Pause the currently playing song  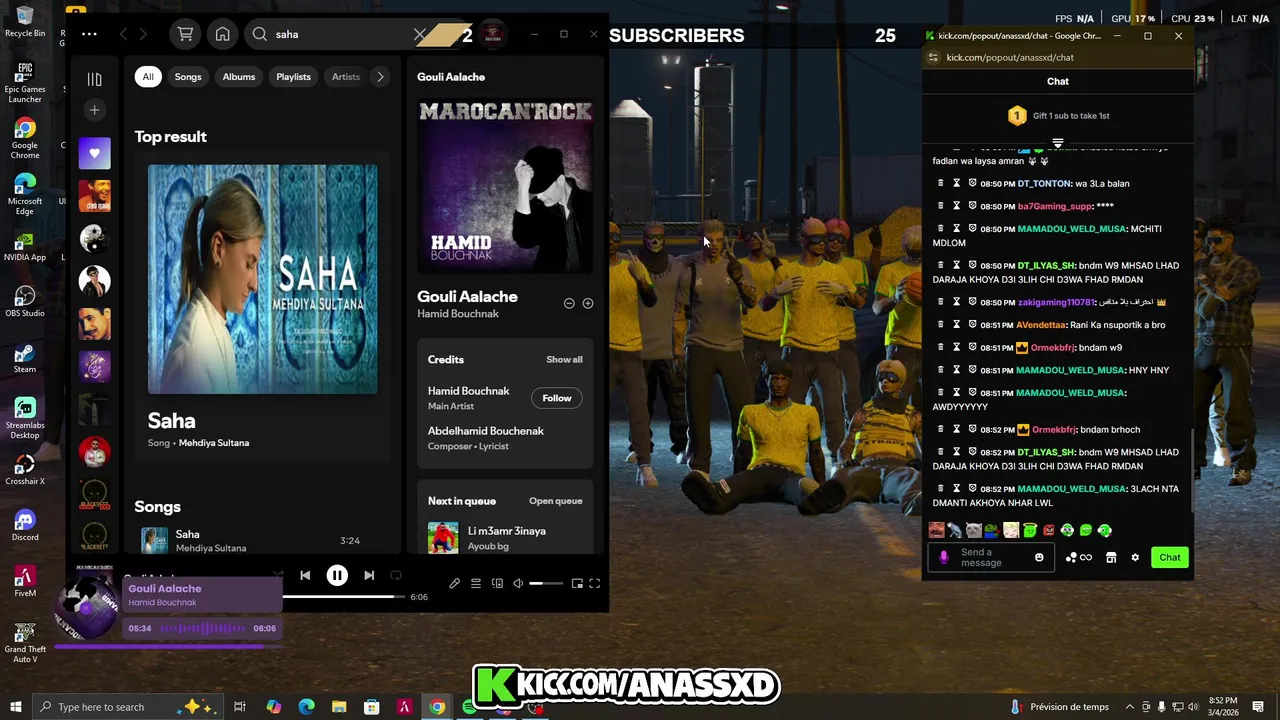tap(337, 576)
